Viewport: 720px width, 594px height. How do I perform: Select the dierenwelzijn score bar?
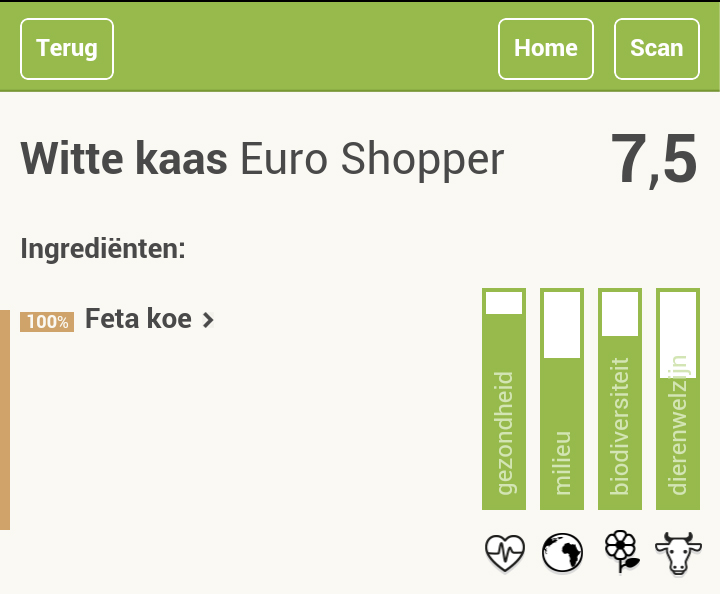coord(678,399)
